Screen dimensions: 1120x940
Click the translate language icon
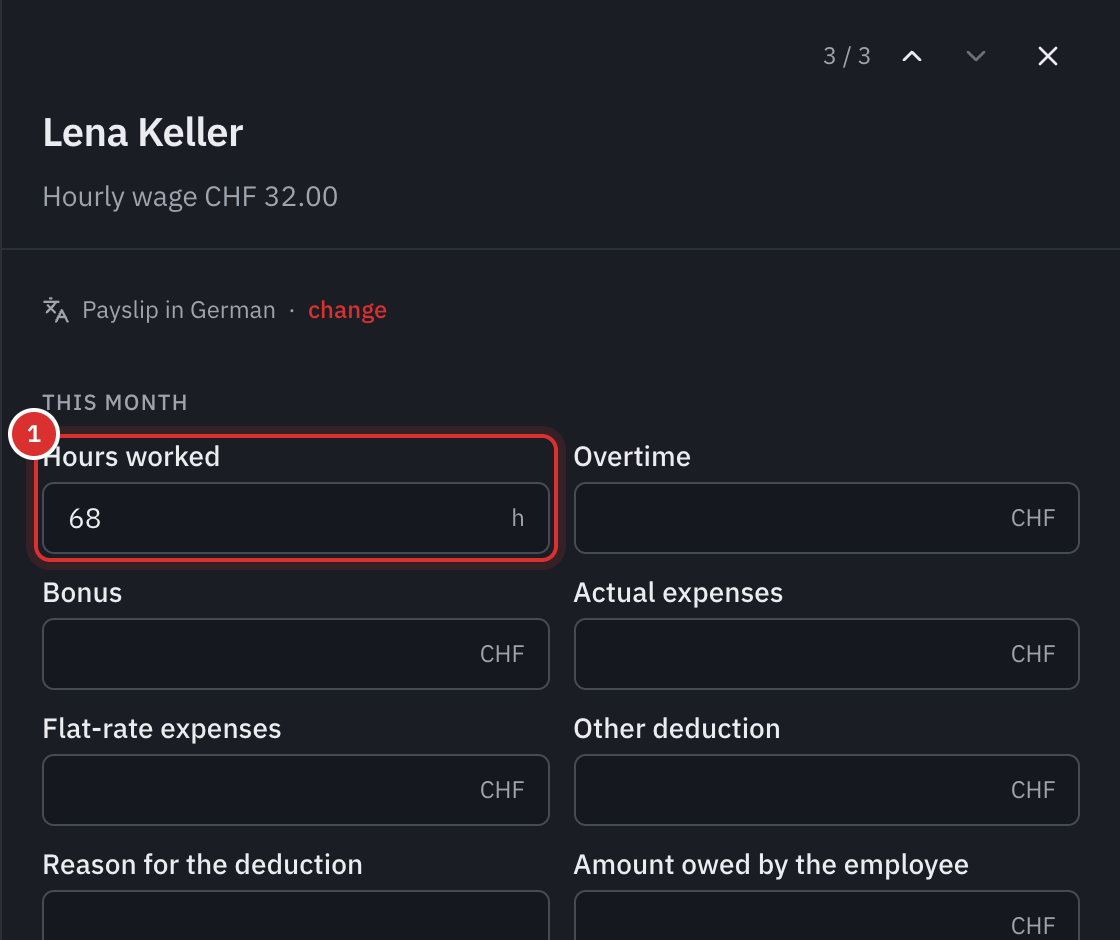(x=56, y=310)
